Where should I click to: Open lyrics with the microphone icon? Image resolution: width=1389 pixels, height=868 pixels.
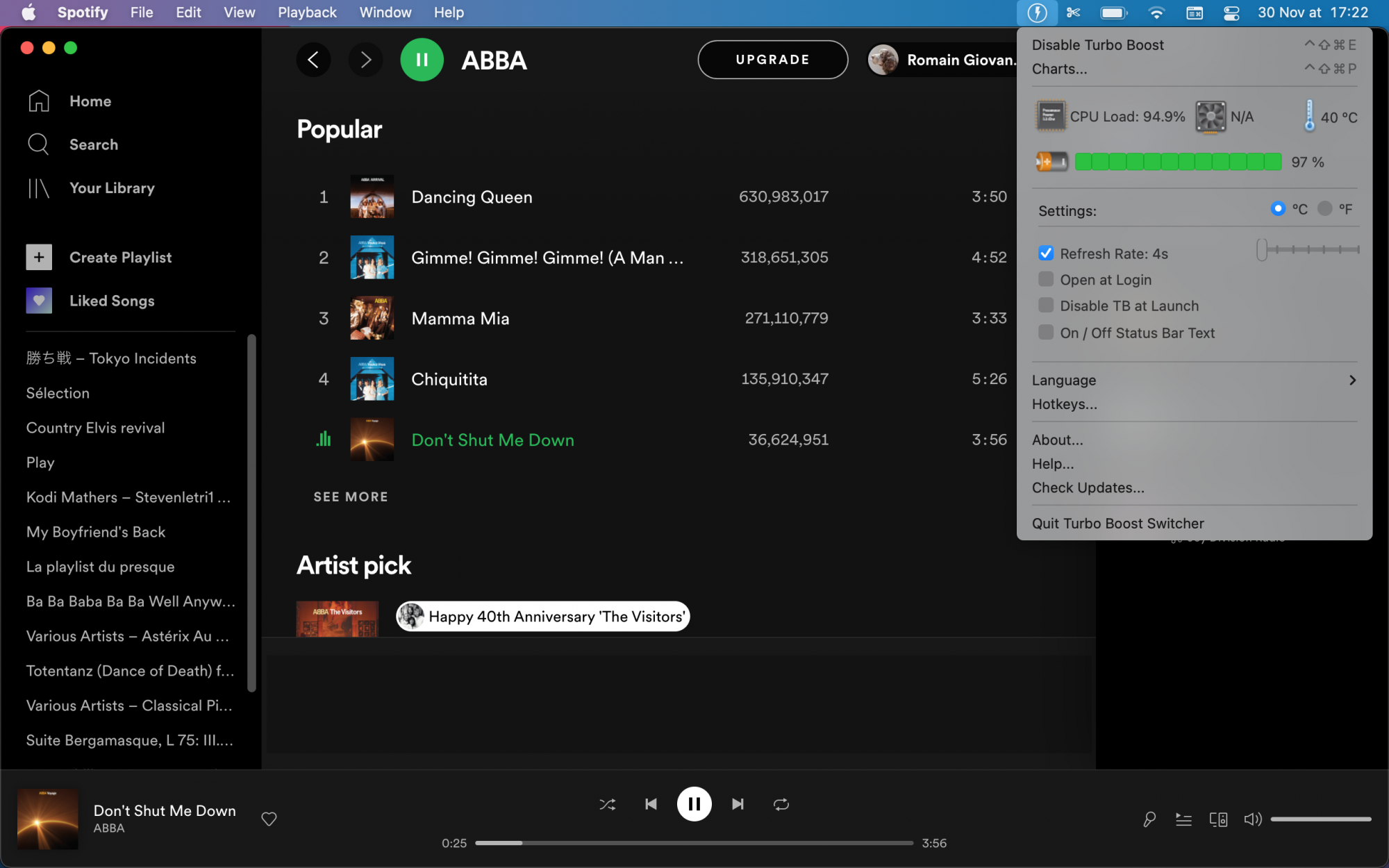1149,819
